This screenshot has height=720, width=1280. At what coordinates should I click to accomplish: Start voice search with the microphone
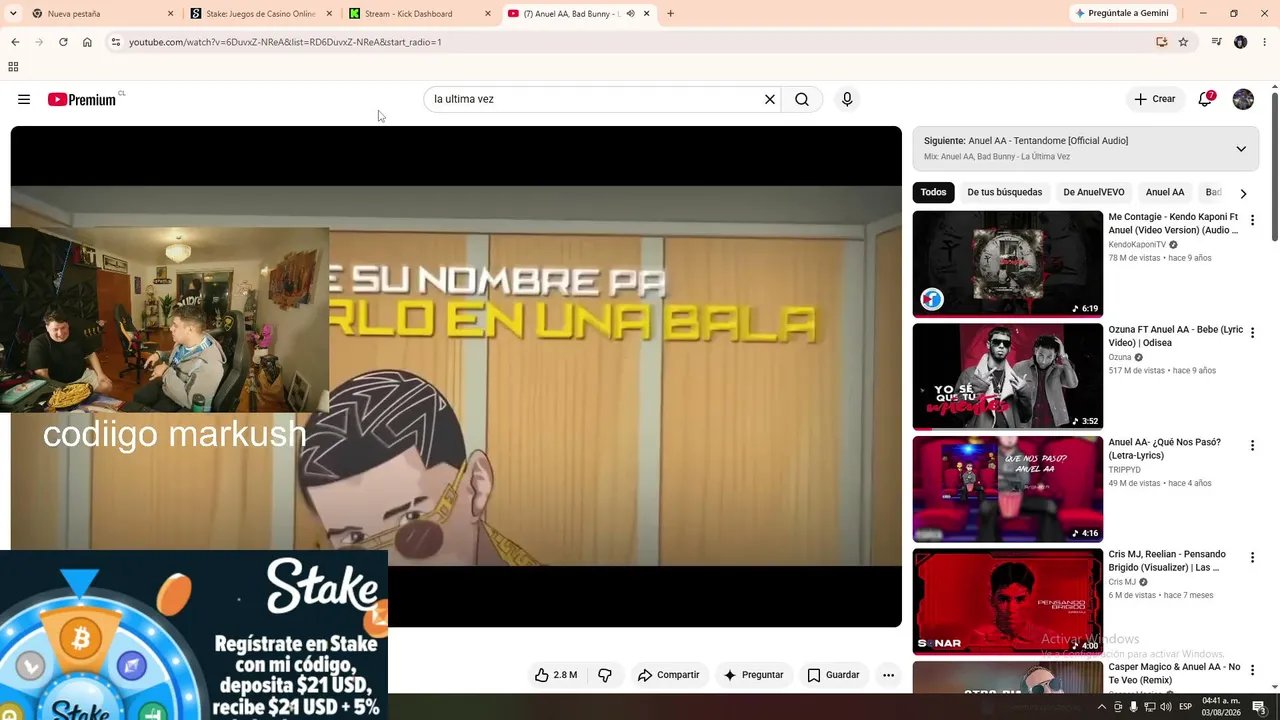[847, 99]
